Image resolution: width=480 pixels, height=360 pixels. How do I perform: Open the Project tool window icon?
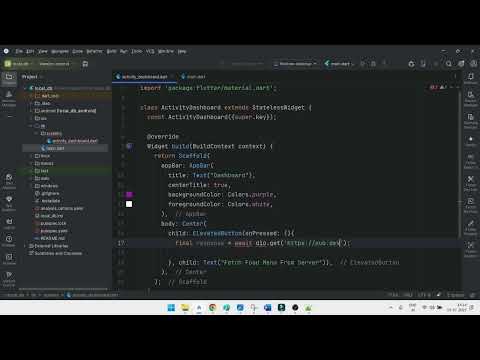[x=9, y=78]
